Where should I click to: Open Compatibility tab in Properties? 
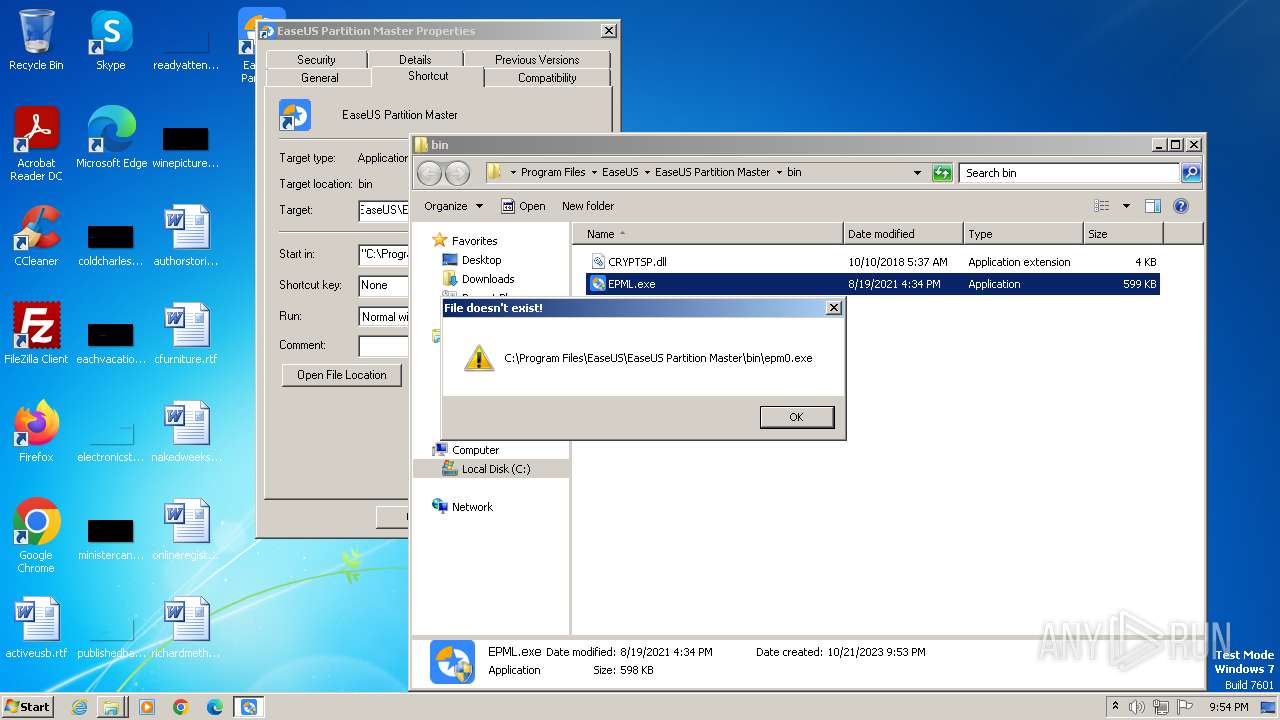tap(547, 78)
